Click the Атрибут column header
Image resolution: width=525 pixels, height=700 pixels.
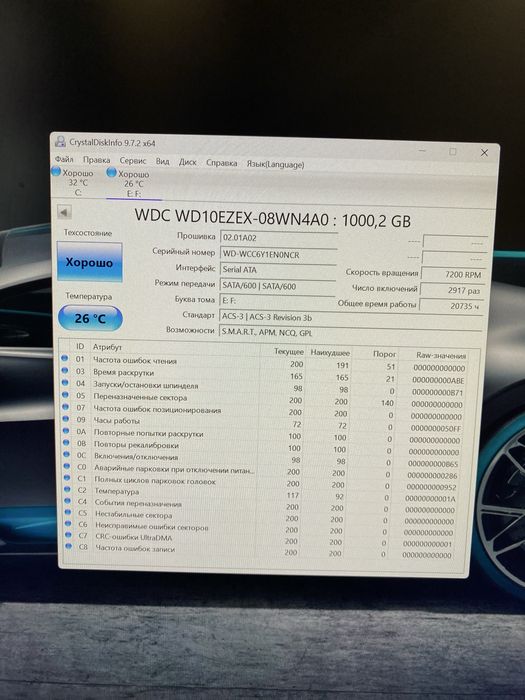[107, 347]
